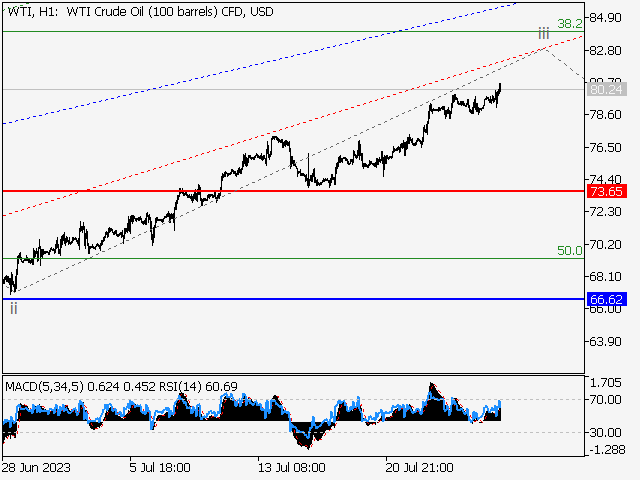The height and width of the screenshot is (480, 640).
Task: Click the 5 Jul 18:00 time label
Action: click(160, 467)
